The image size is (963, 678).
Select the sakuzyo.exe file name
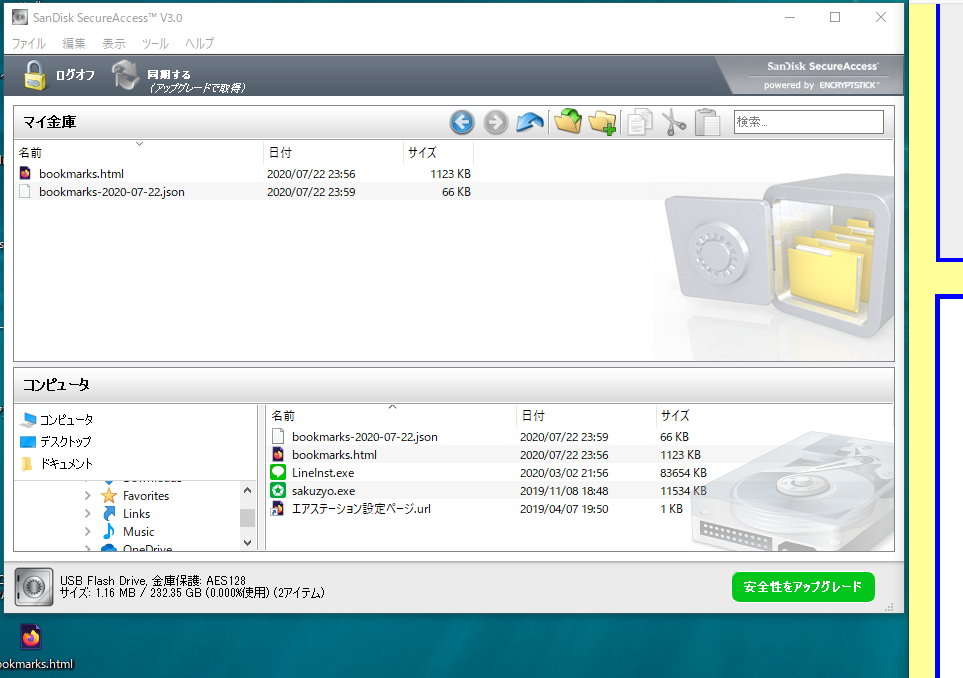[x=324, y=491]
